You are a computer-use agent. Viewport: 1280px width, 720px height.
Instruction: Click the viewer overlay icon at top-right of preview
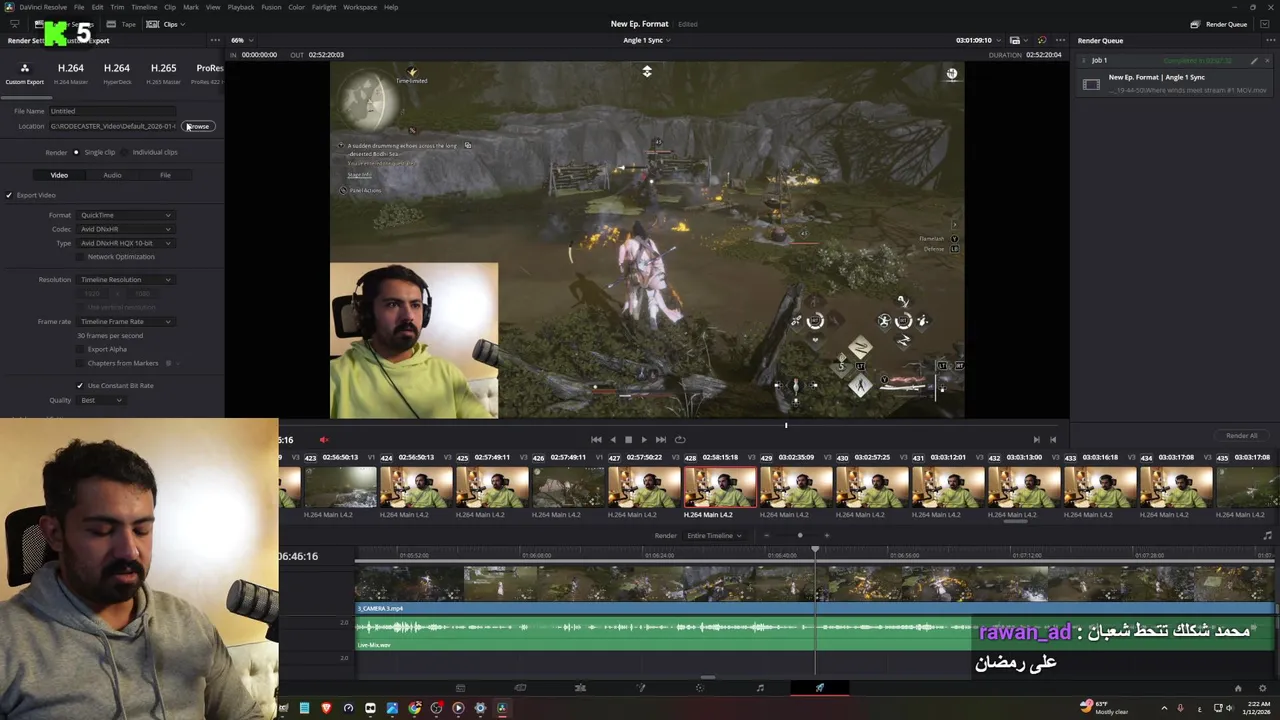1015,41
